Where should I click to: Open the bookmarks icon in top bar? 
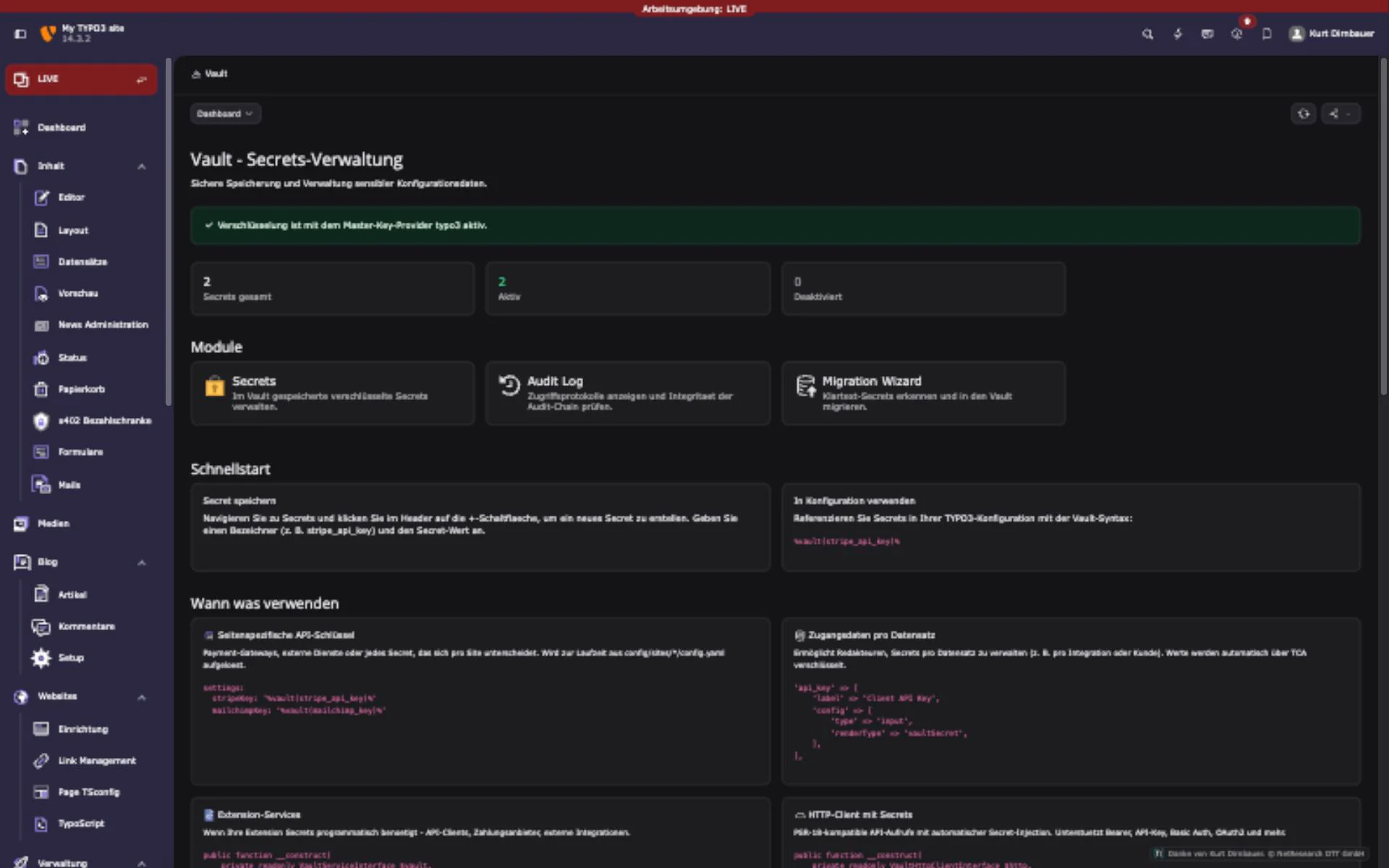pos(1267,34)
